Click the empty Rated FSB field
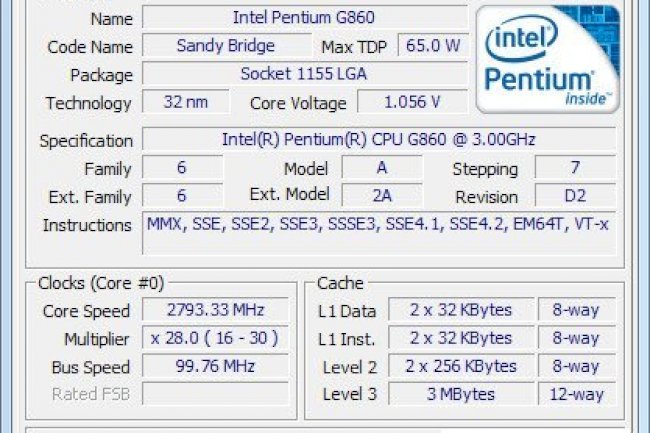This screenshot has height=433, width=650. pyautogui.click(x=216, y=394)
